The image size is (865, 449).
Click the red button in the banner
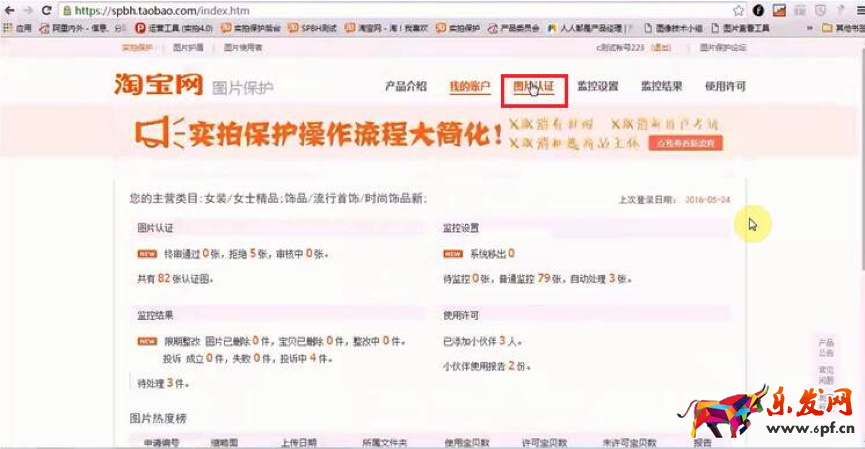[x=687, y=143]
